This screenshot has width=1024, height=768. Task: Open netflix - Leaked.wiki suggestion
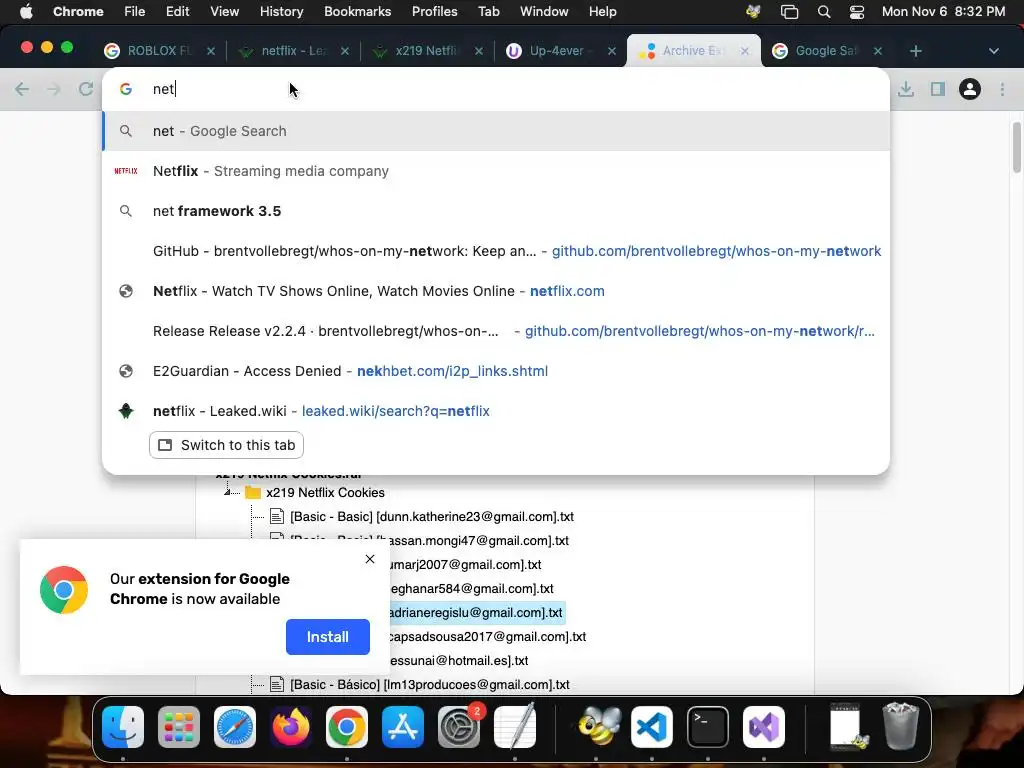pyautogui.click(x=496, y=411)
